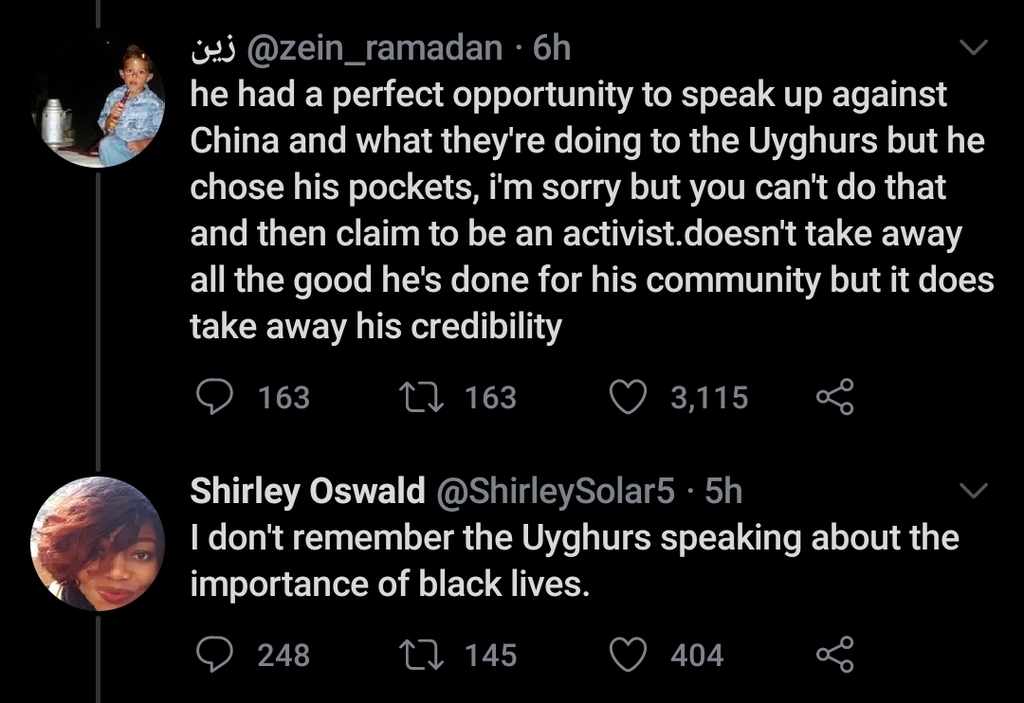Reply to zein_ramadan's tweet

coord(212,398)
